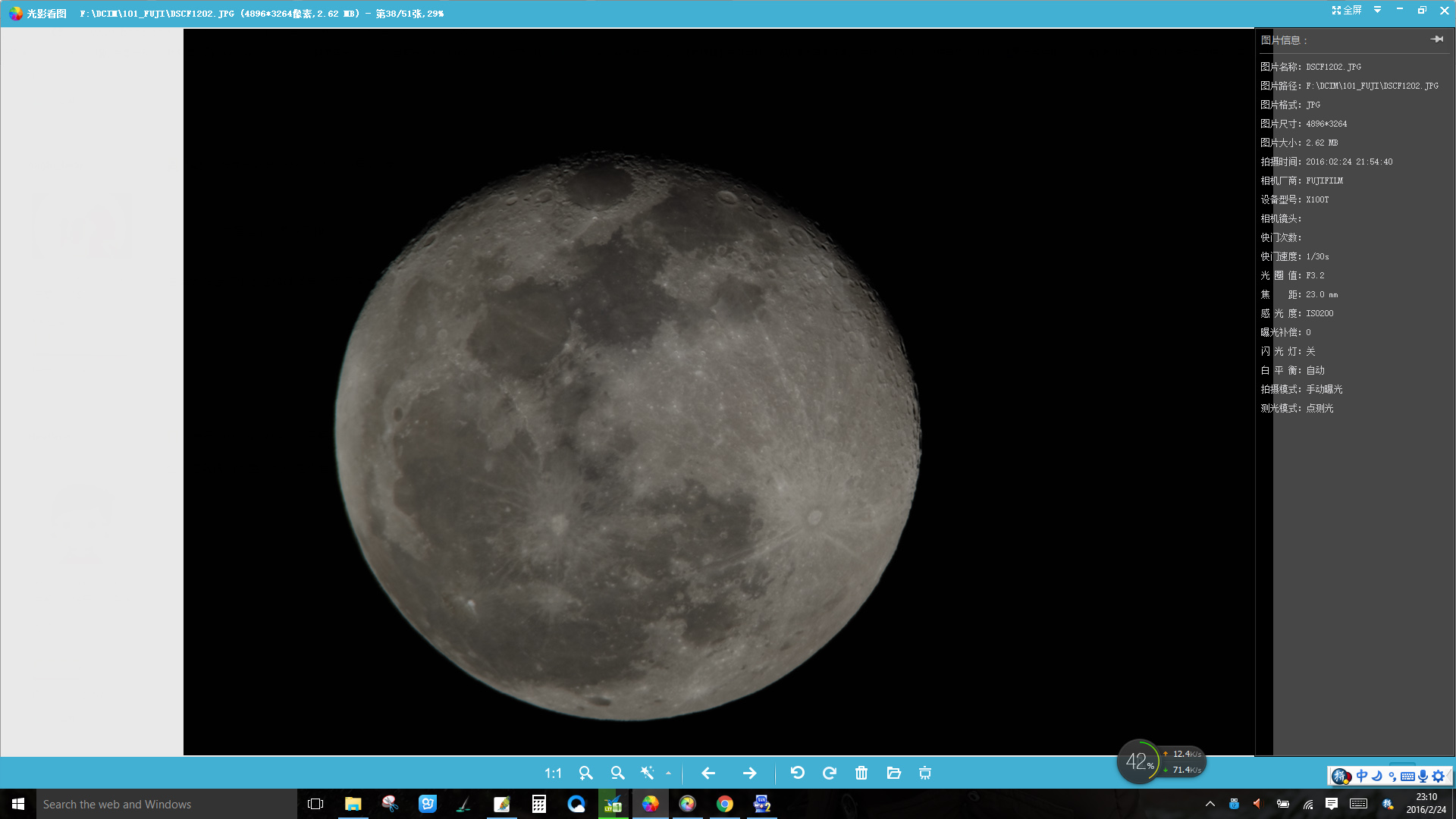Select the 快门速度 1/30s row

1294,256
